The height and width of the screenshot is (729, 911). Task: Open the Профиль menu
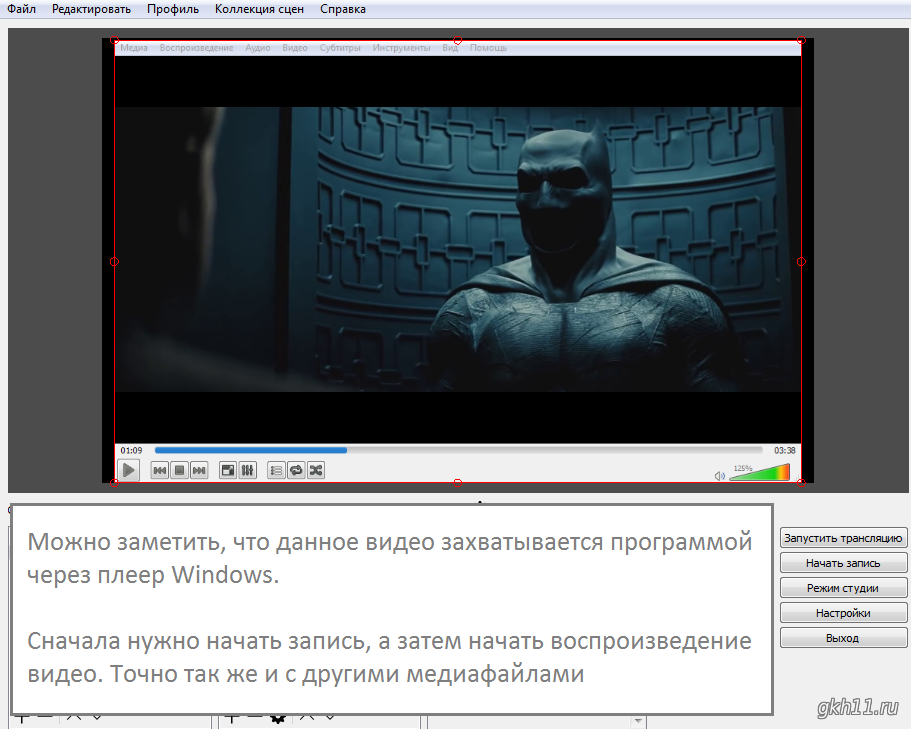coord(173,9)
